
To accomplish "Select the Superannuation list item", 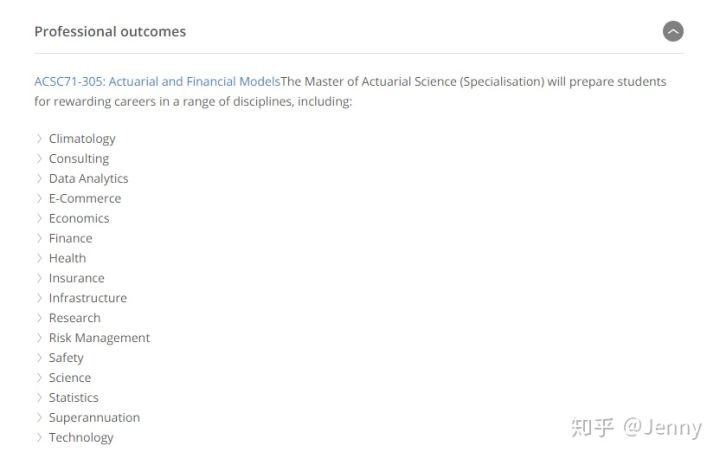I will [94, 418].
